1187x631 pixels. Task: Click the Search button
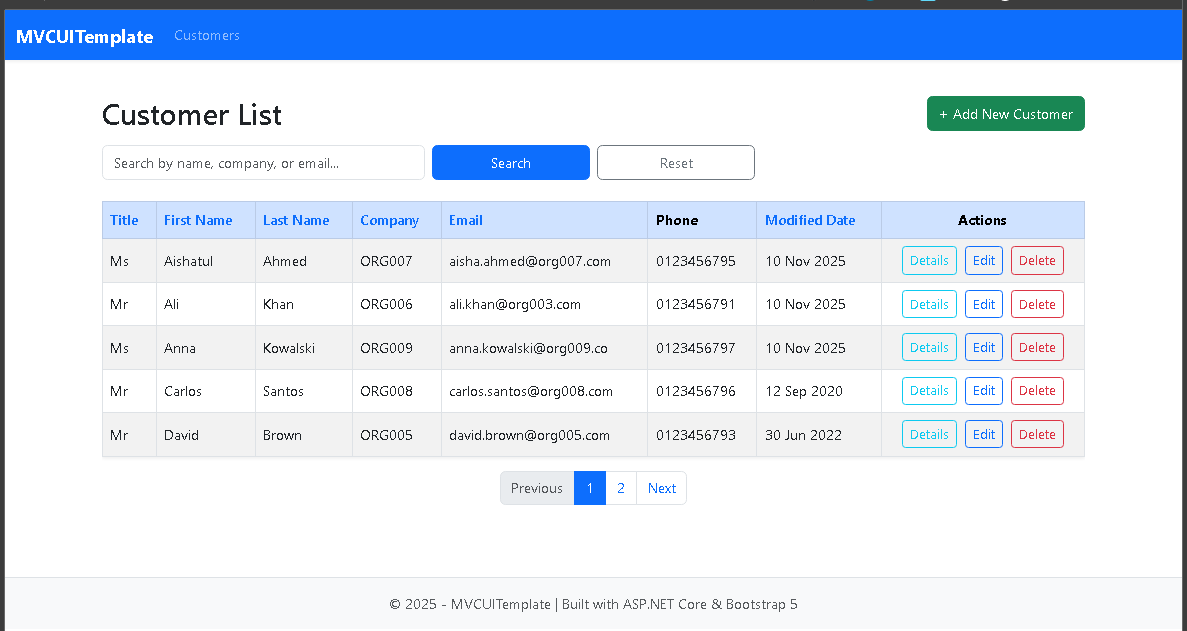pos(510,162)
